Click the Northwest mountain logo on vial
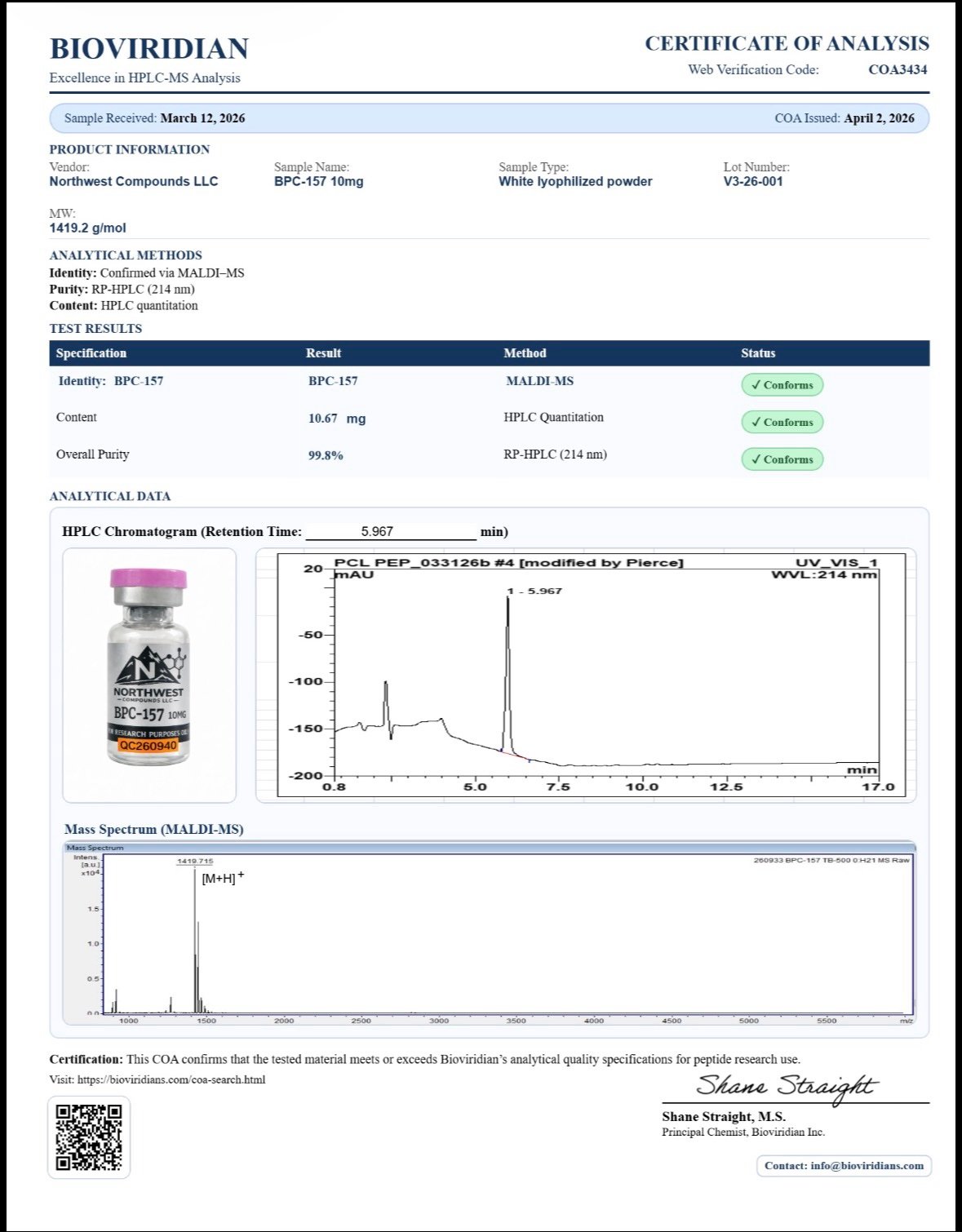 pos(148,665)
